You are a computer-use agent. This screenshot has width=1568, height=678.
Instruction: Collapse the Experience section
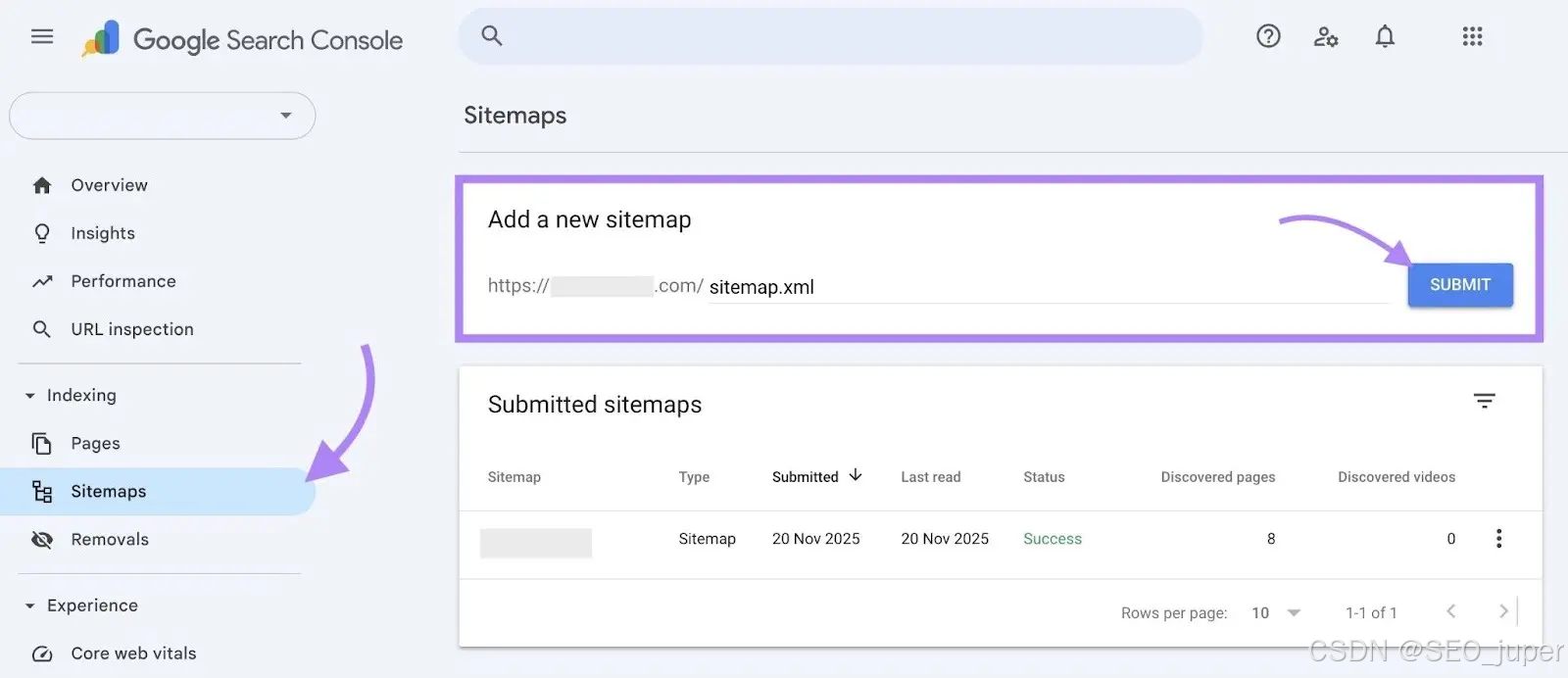tap(30, 606)
